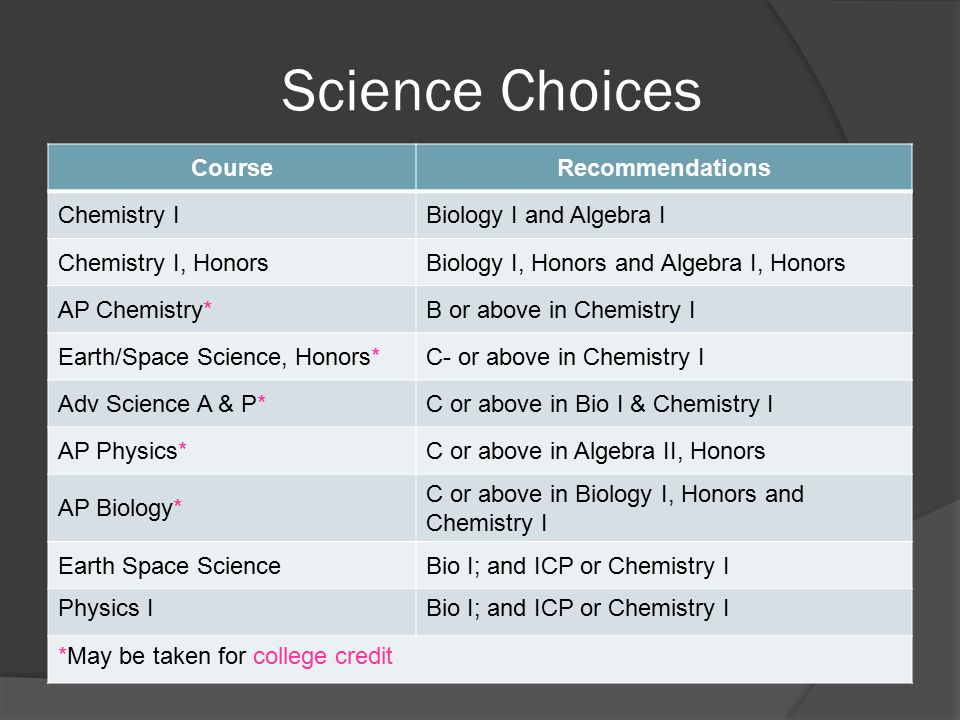Select the Course column header

(231, 167)
